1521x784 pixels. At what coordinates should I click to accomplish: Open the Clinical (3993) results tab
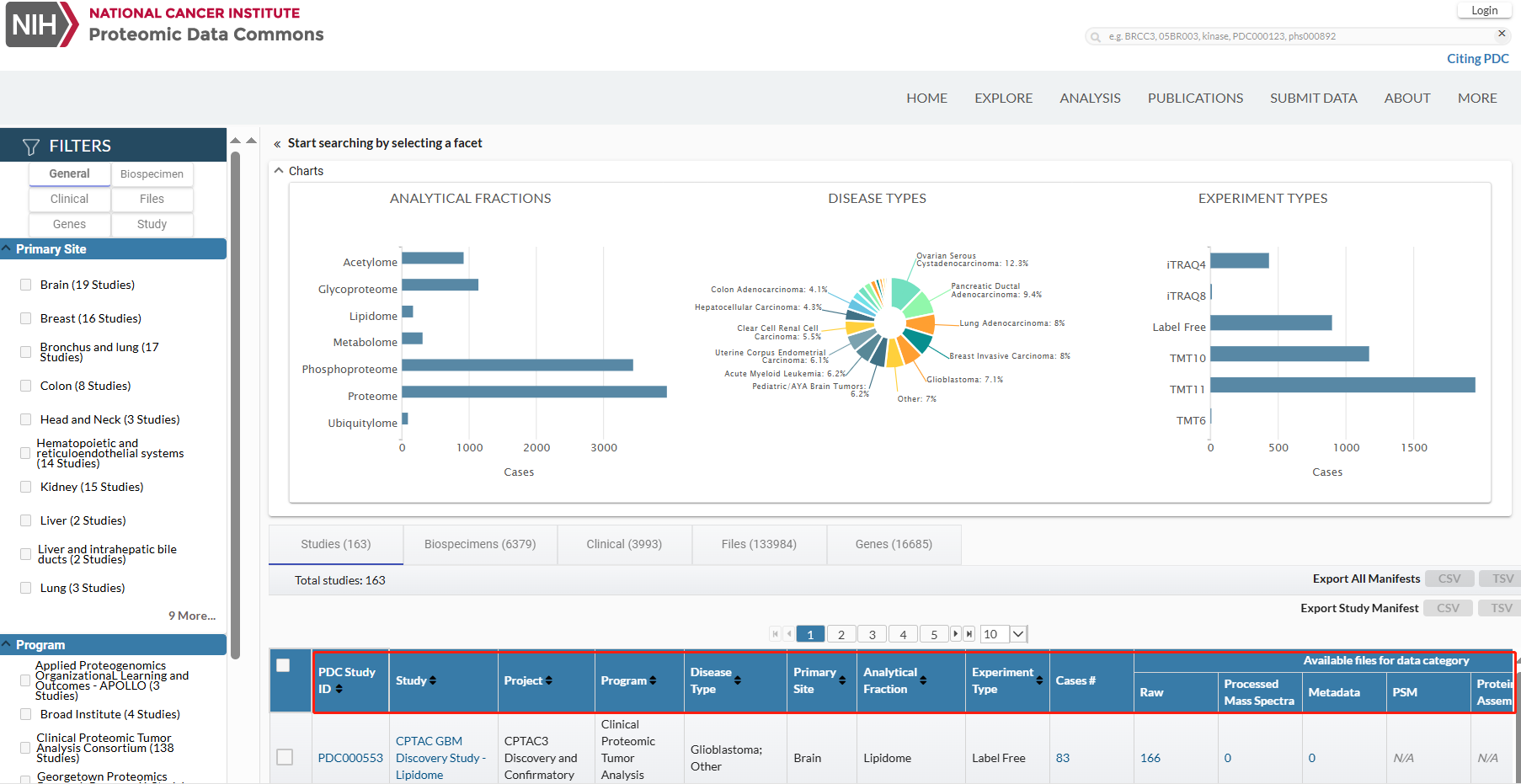(624, 545)
